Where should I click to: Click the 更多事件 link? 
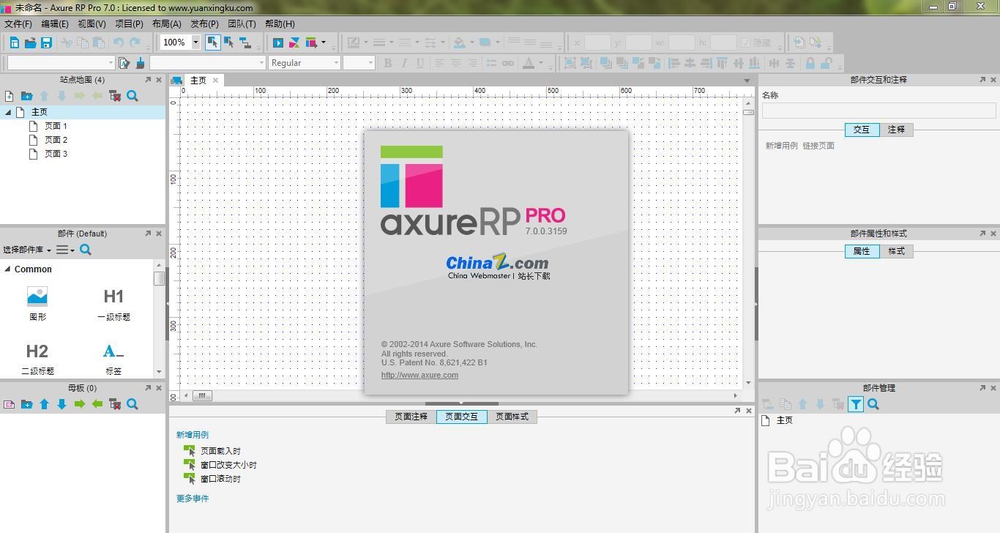click(x=193, y=499)
